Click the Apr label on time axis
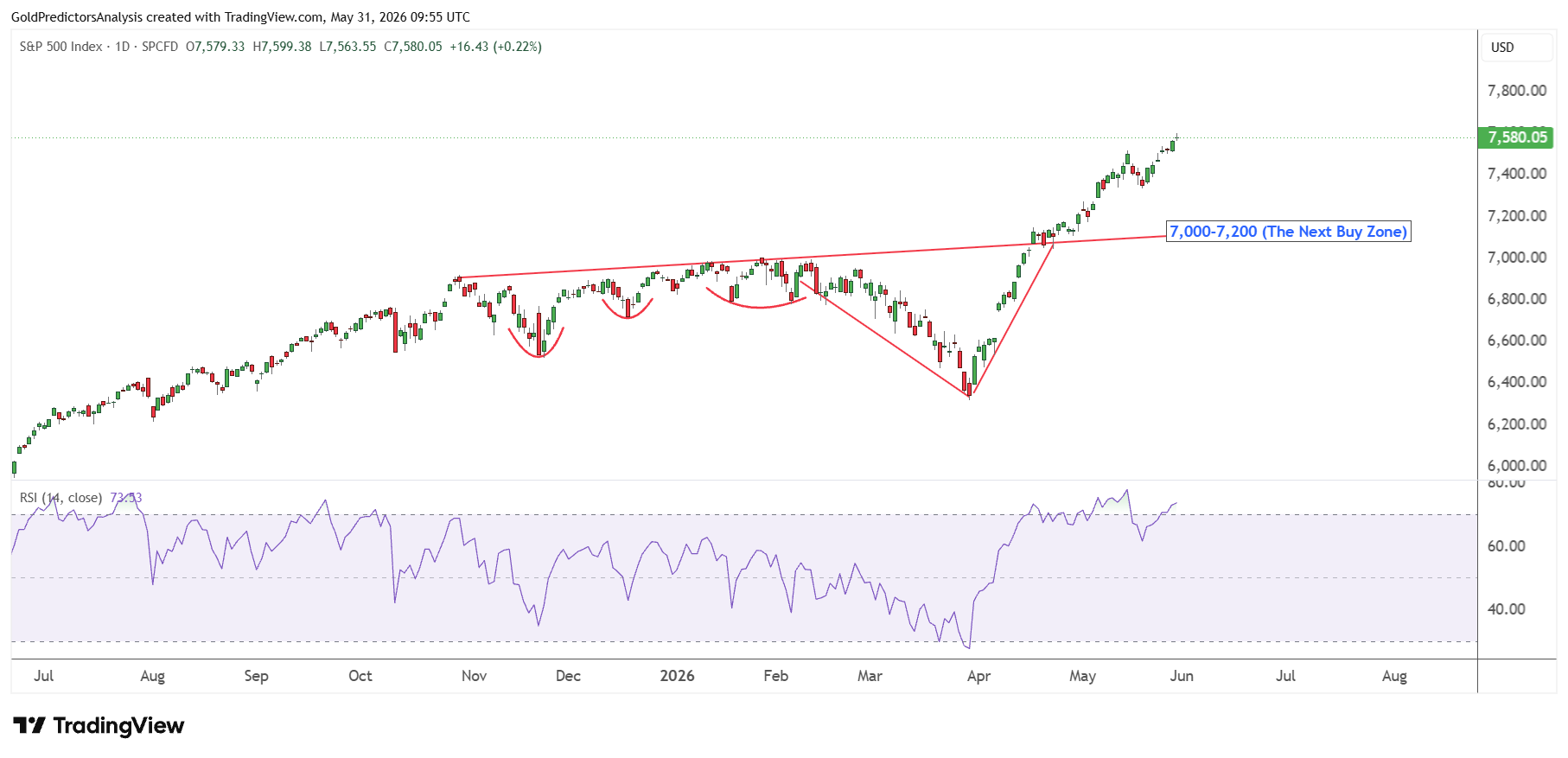The image size is (1568, 758). (978, 676)
